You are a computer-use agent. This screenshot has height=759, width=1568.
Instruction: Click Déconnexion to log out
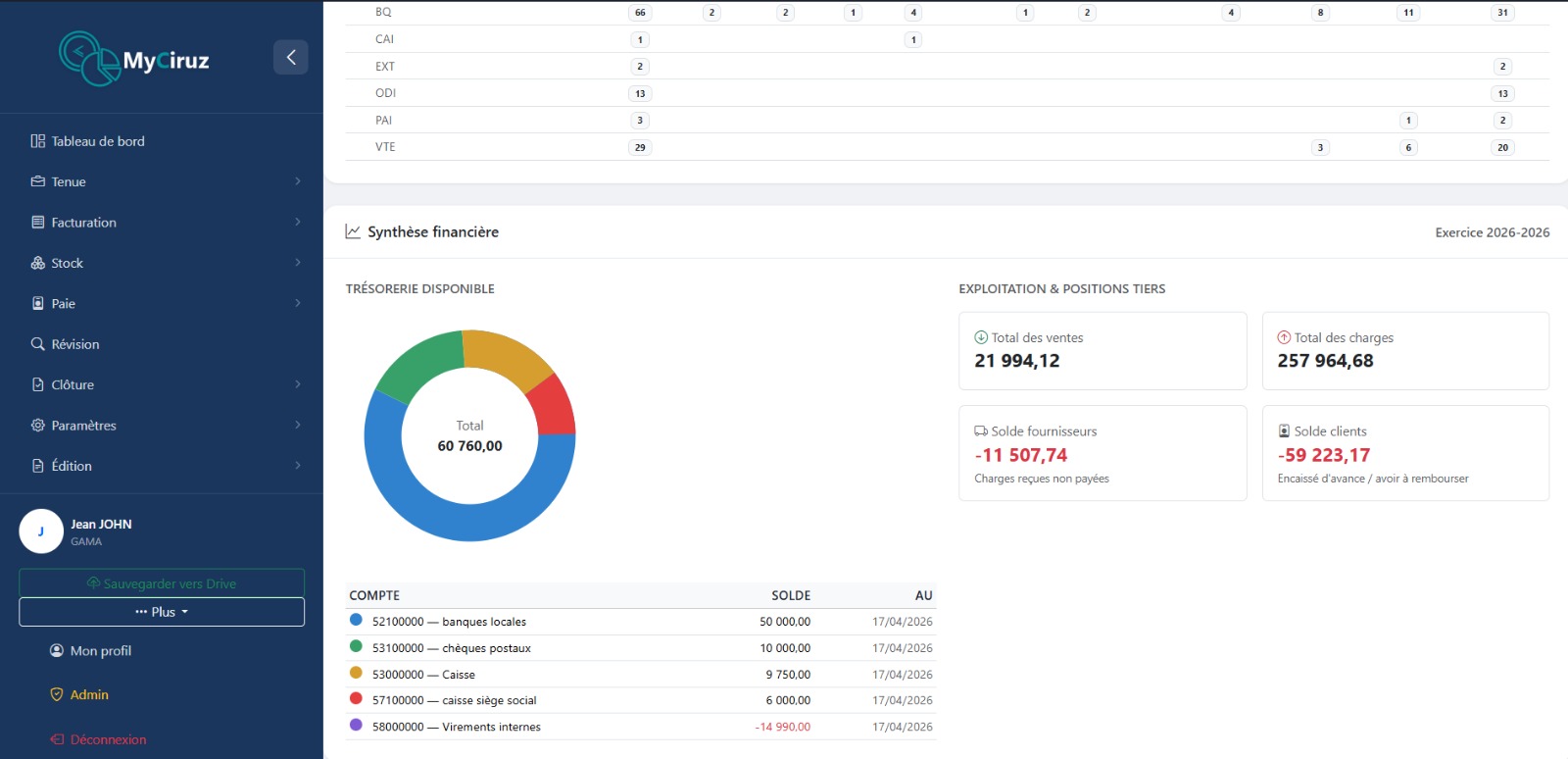(98, 739)
